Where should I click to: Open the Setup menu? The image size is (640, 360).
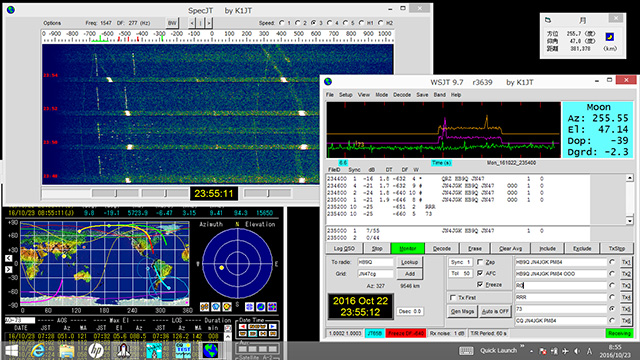(345, 95)
